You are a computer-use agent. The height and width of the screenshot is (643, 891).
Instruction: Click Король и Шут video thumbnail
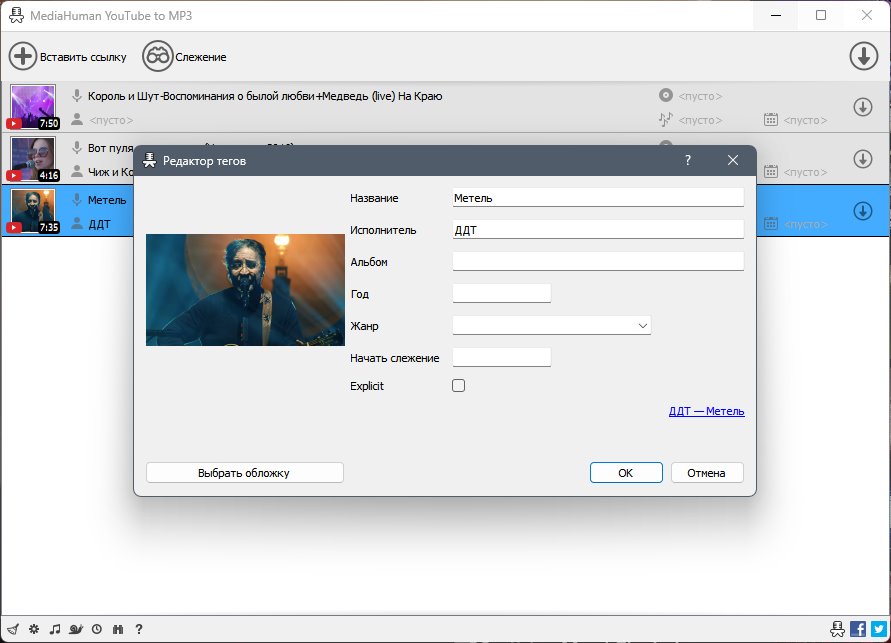click(33, 107)
